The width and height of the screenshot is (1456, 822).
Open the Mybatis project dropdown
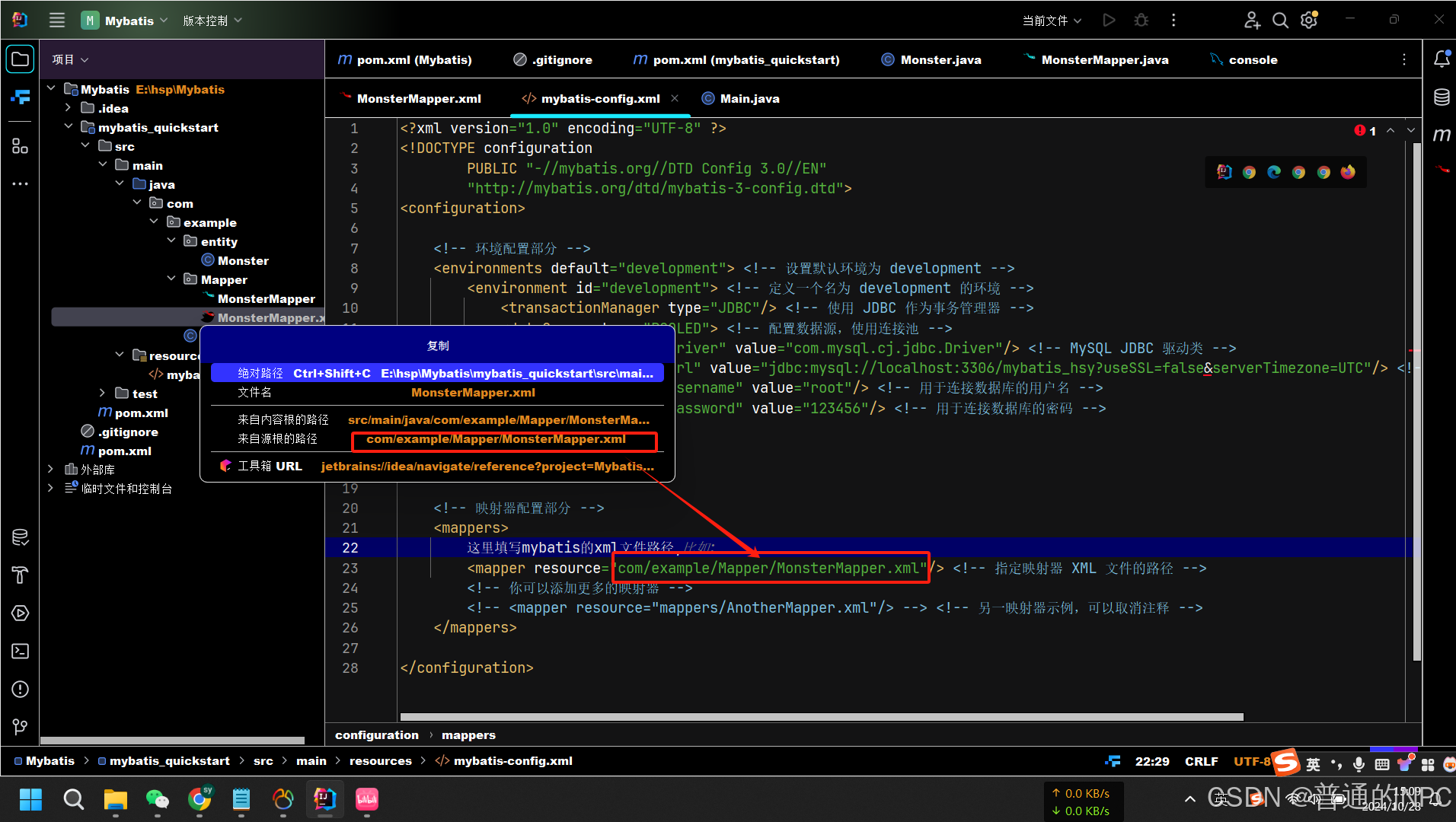point(124,21)
